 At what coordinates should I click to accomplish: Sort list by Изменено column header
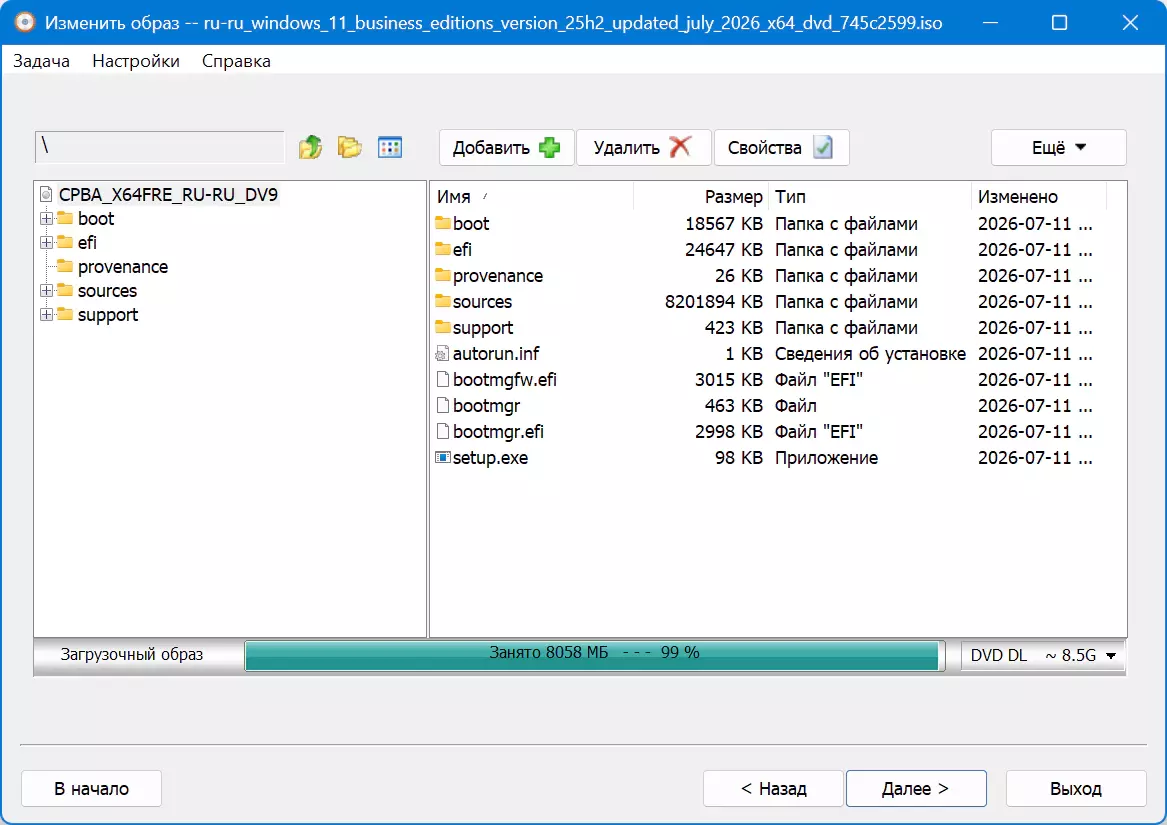[1039, 197]
